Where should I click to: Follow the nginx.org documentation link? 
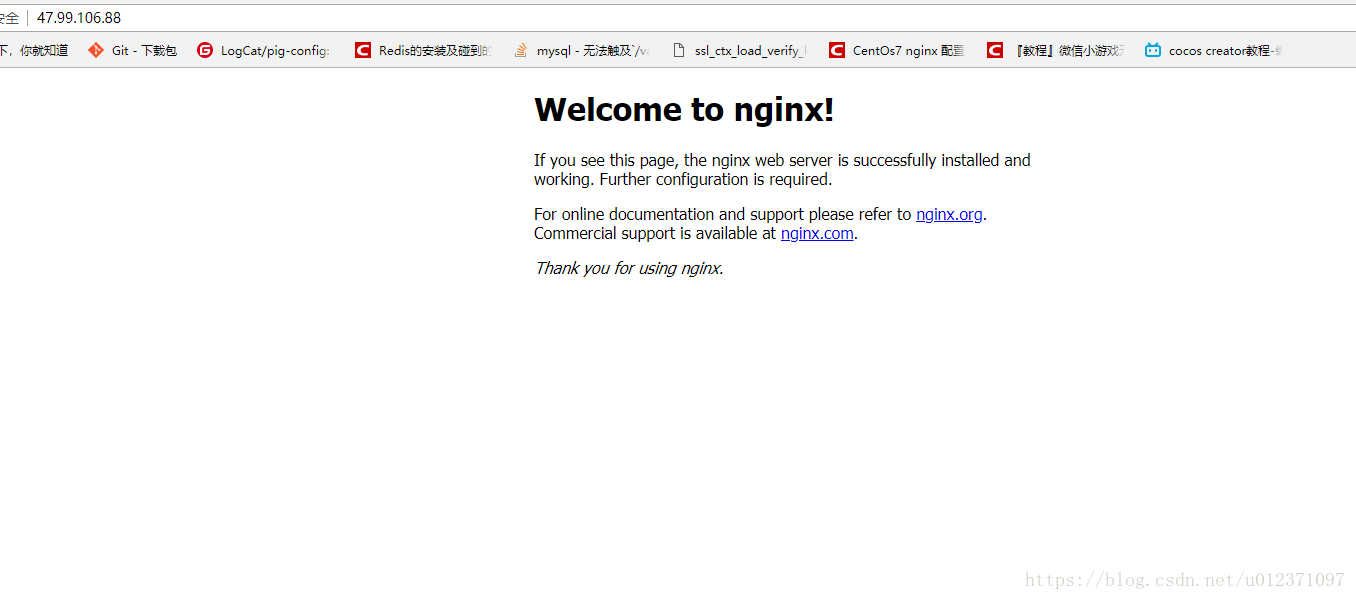949,214
